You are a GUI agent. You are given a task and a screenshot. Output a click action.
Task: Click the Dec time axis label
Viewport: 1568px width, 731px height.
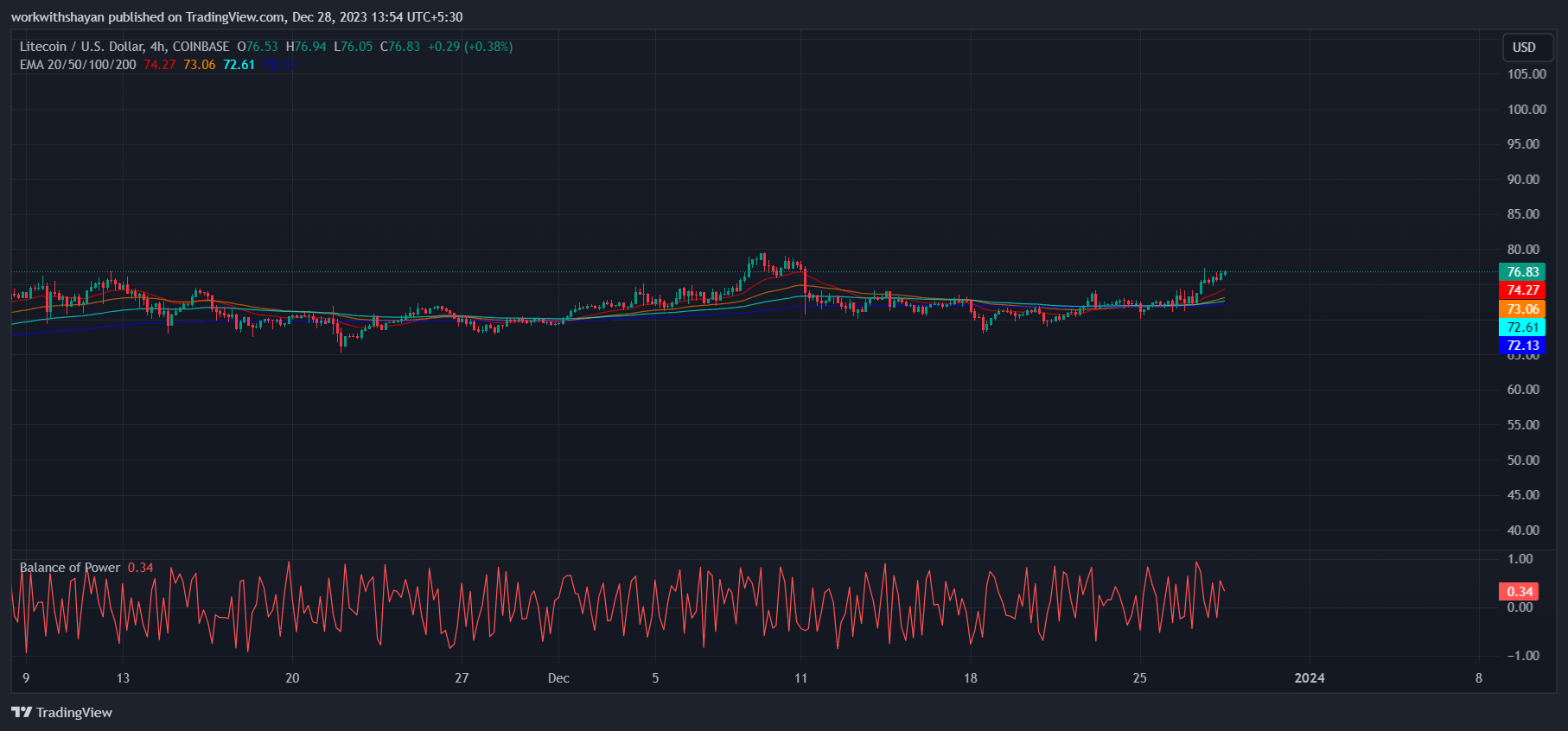(558, 678)
